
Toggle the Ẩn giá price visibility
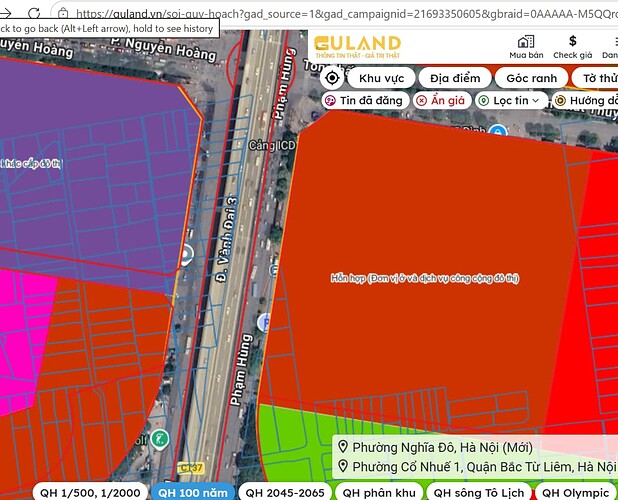pyautogui.click(x=442, y=100)
